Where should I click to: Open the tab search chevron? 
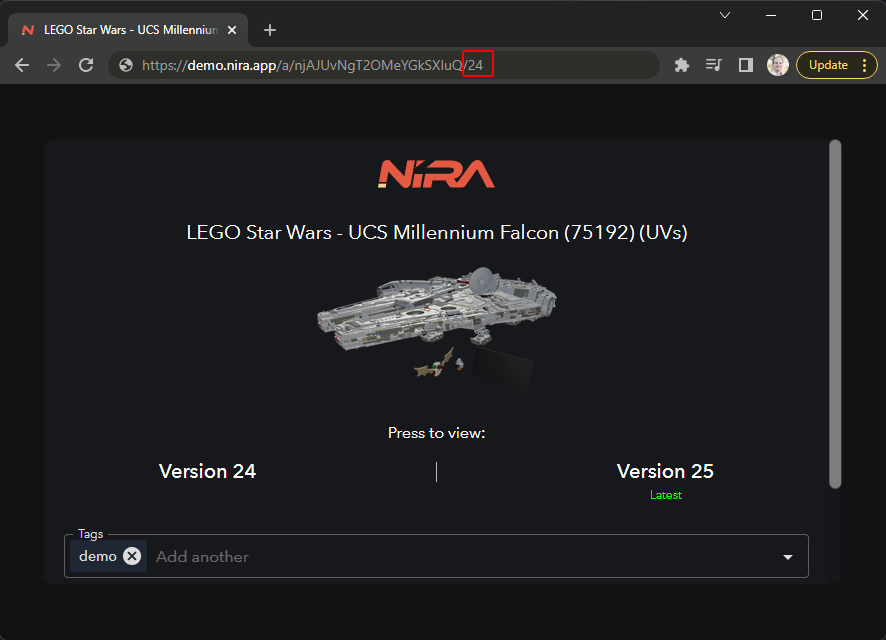[725, 15]
